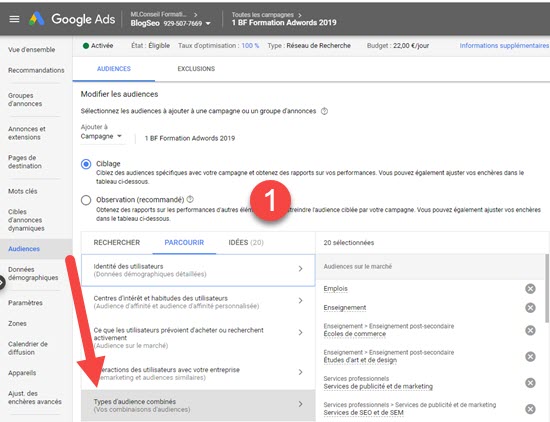
Task: Click the Audiences sur le marché header
Action: 357,267
